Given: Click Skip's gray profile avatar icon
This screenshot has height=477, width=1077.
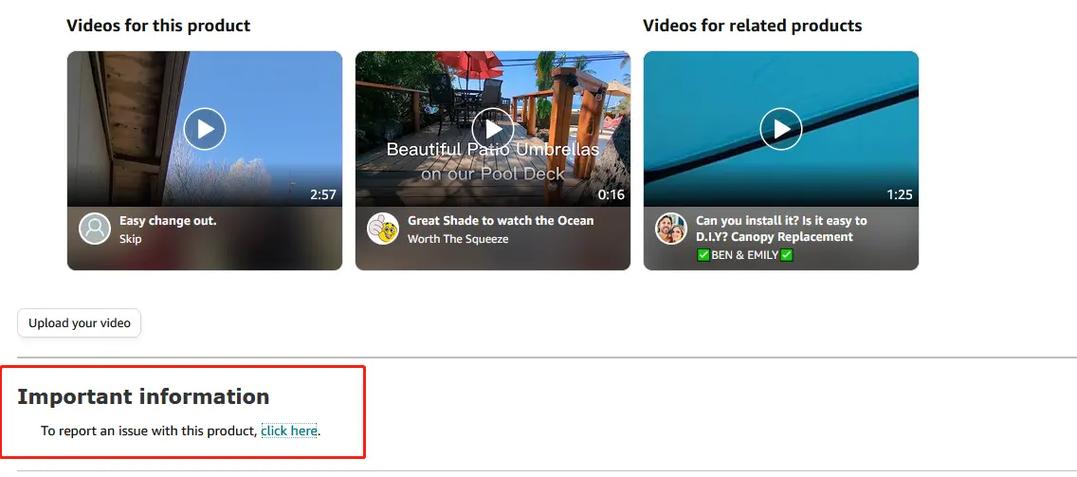Looking at the screenshot, I should [x=95, y=229].
